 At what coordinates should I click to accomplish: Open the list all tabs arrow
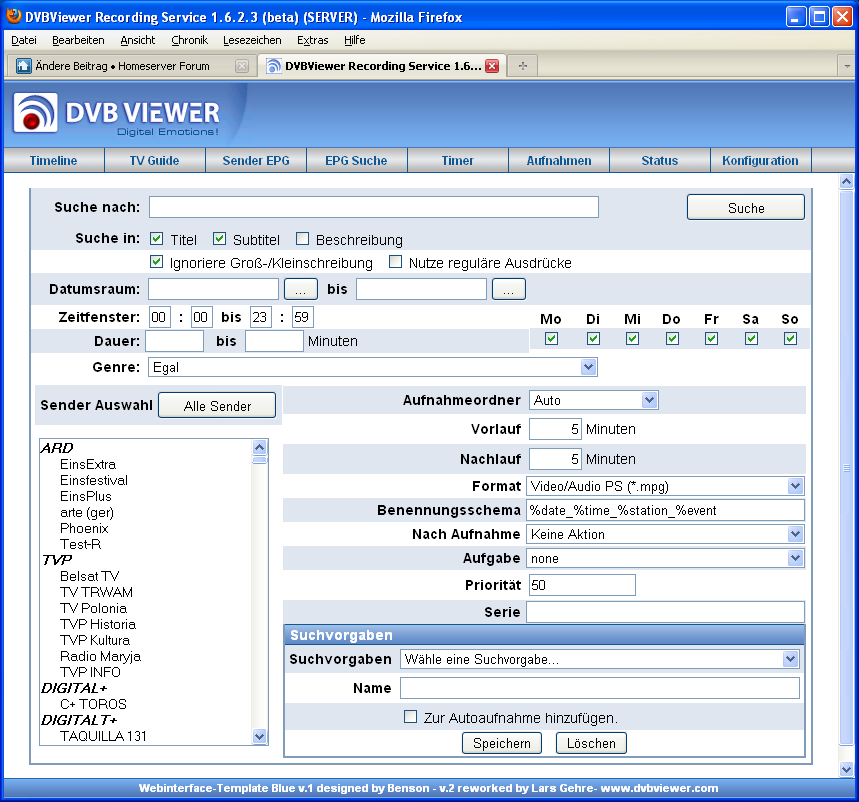846,66
